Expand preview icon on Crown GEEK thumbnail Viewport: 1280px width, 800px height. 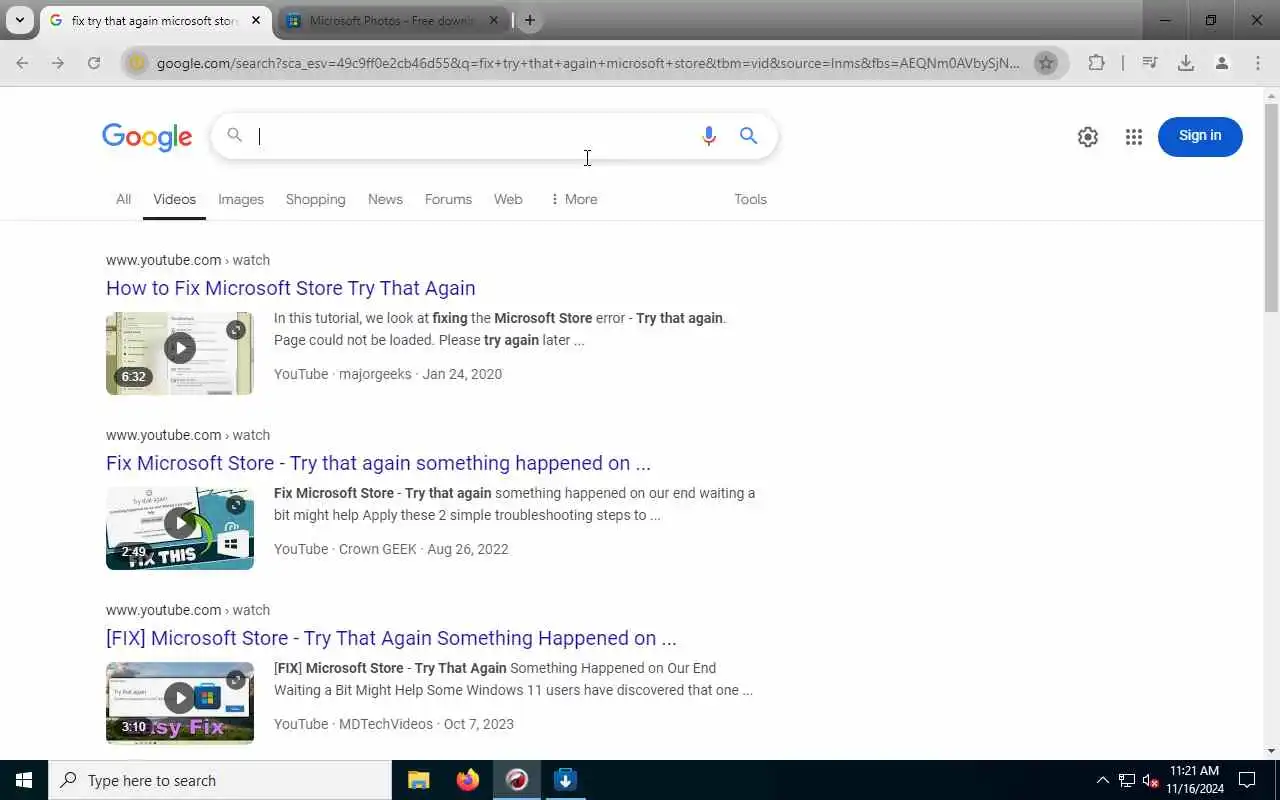click(x=236, y=505)
